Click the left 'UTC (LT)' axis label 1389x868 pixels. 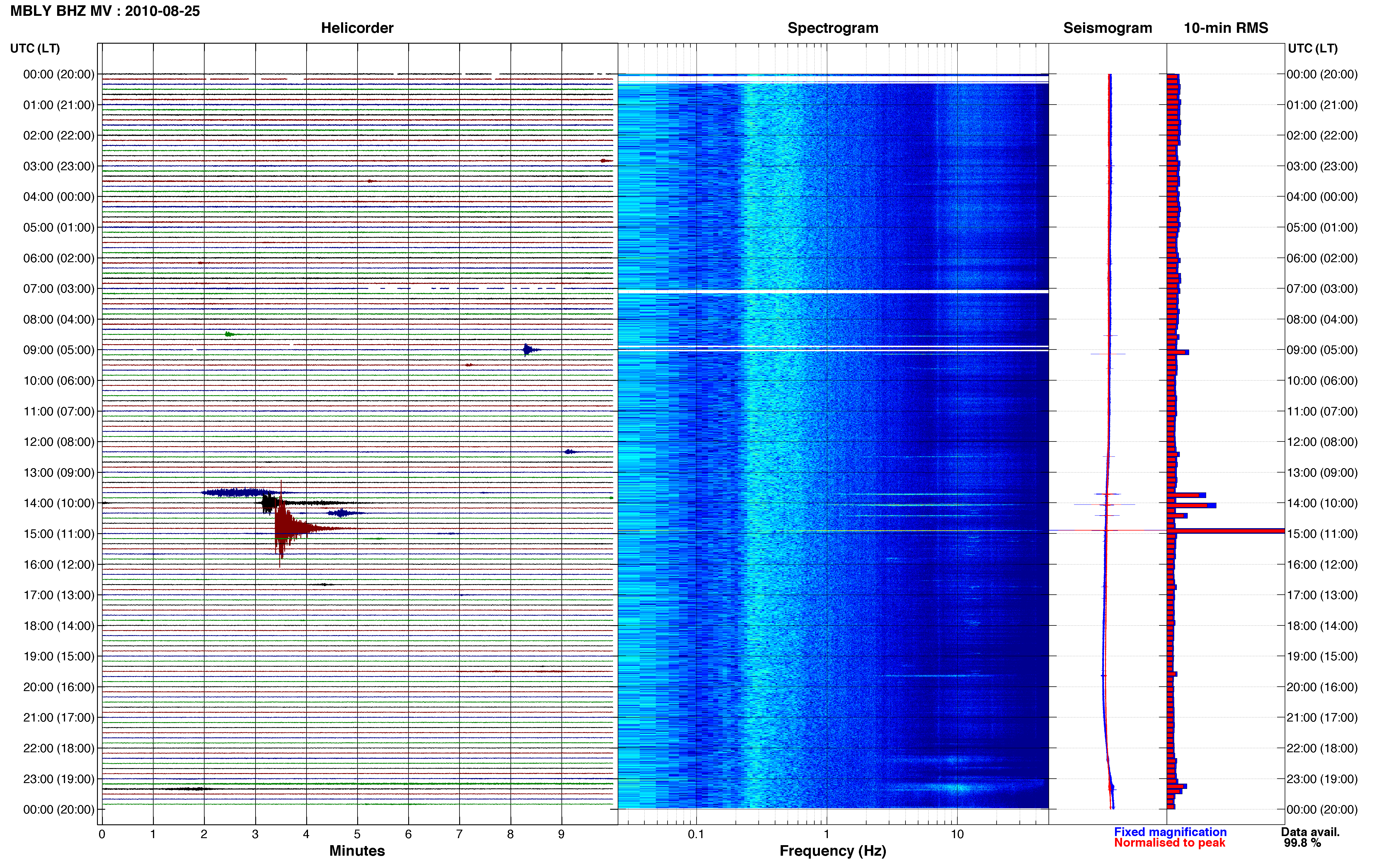point(35,48)
